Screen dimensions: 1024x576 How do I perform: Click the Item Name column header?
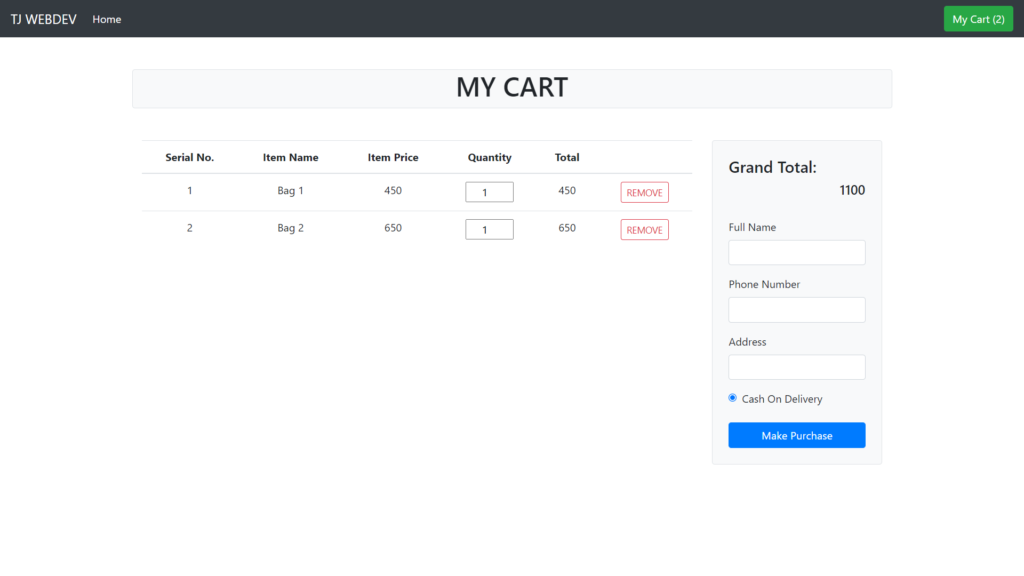291,157
